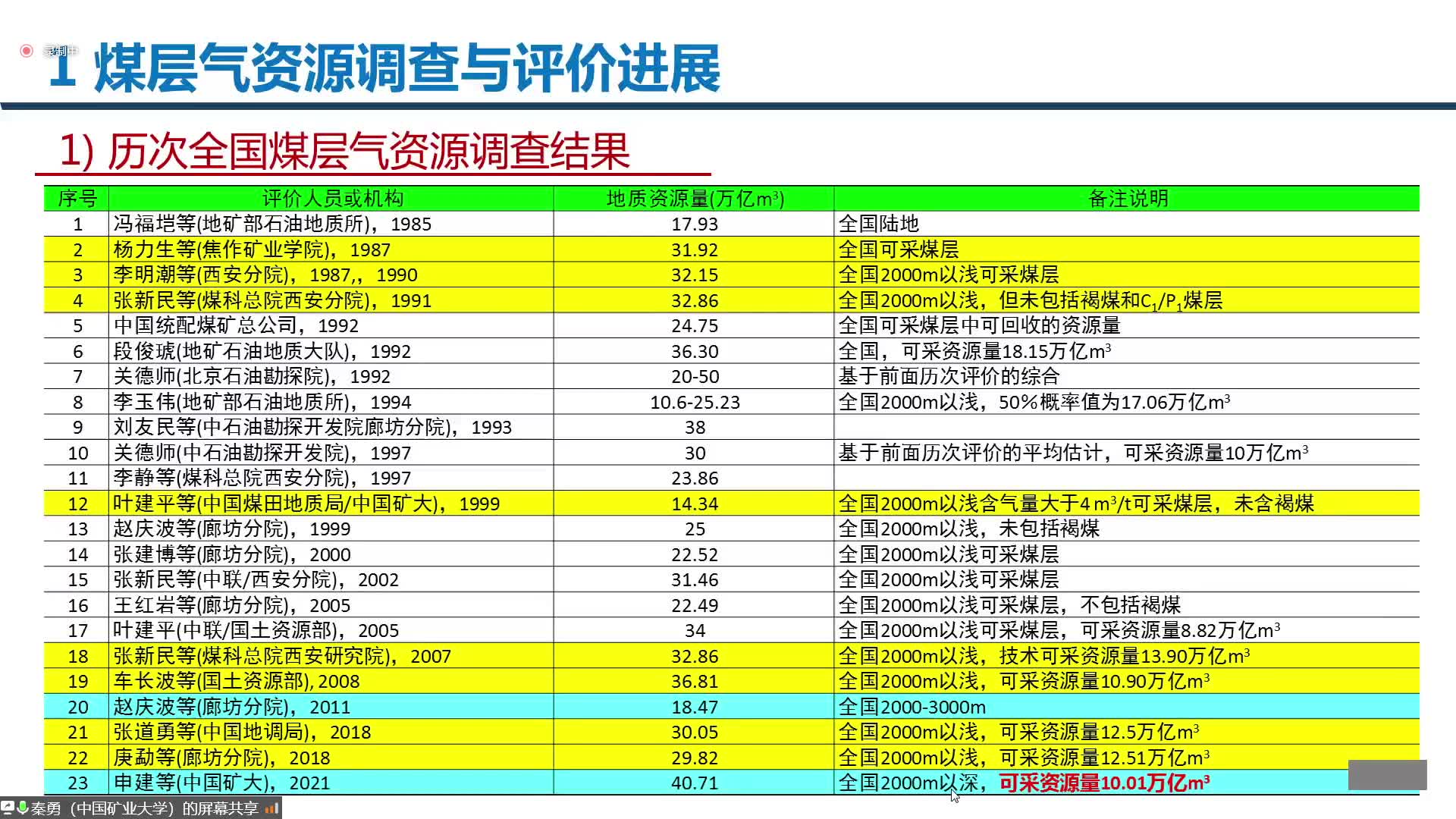The height and width of the screenshot is (819, 1456).
Task: Click value 32.15
Action: click(x=694, y=275)
